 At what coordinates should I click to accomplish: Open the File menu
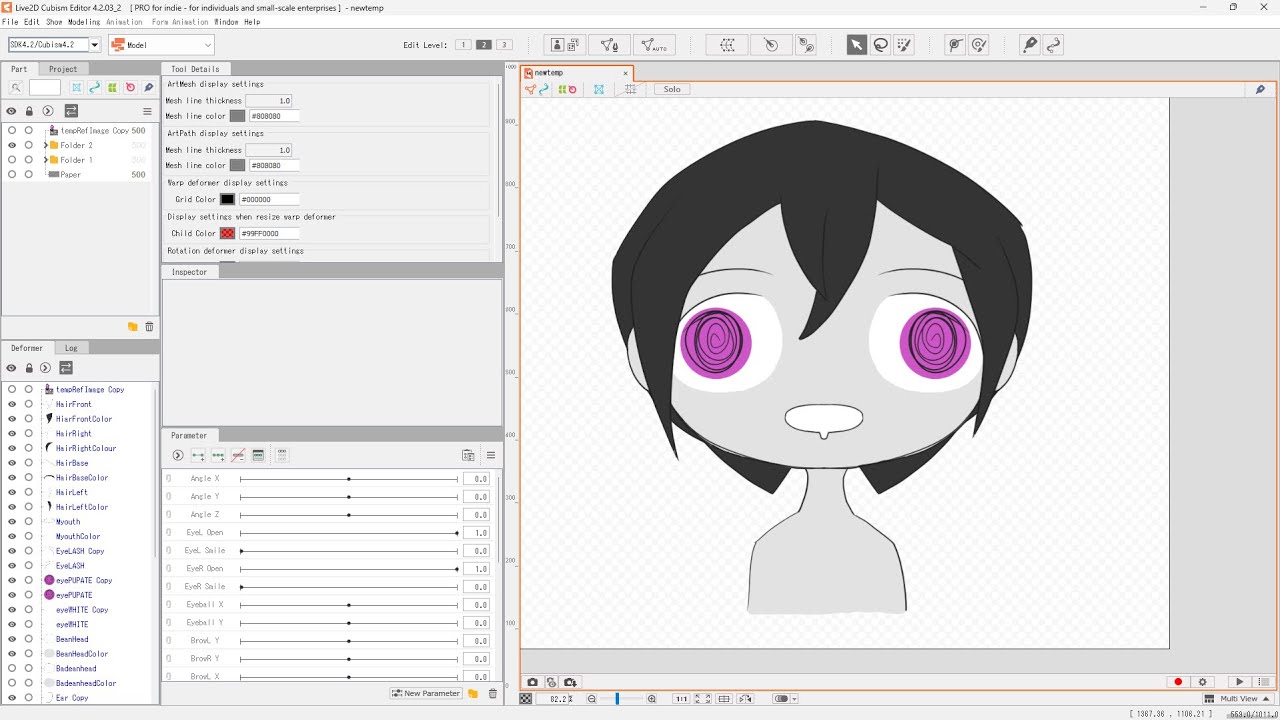pyautogui.click(x=10, y=22)
